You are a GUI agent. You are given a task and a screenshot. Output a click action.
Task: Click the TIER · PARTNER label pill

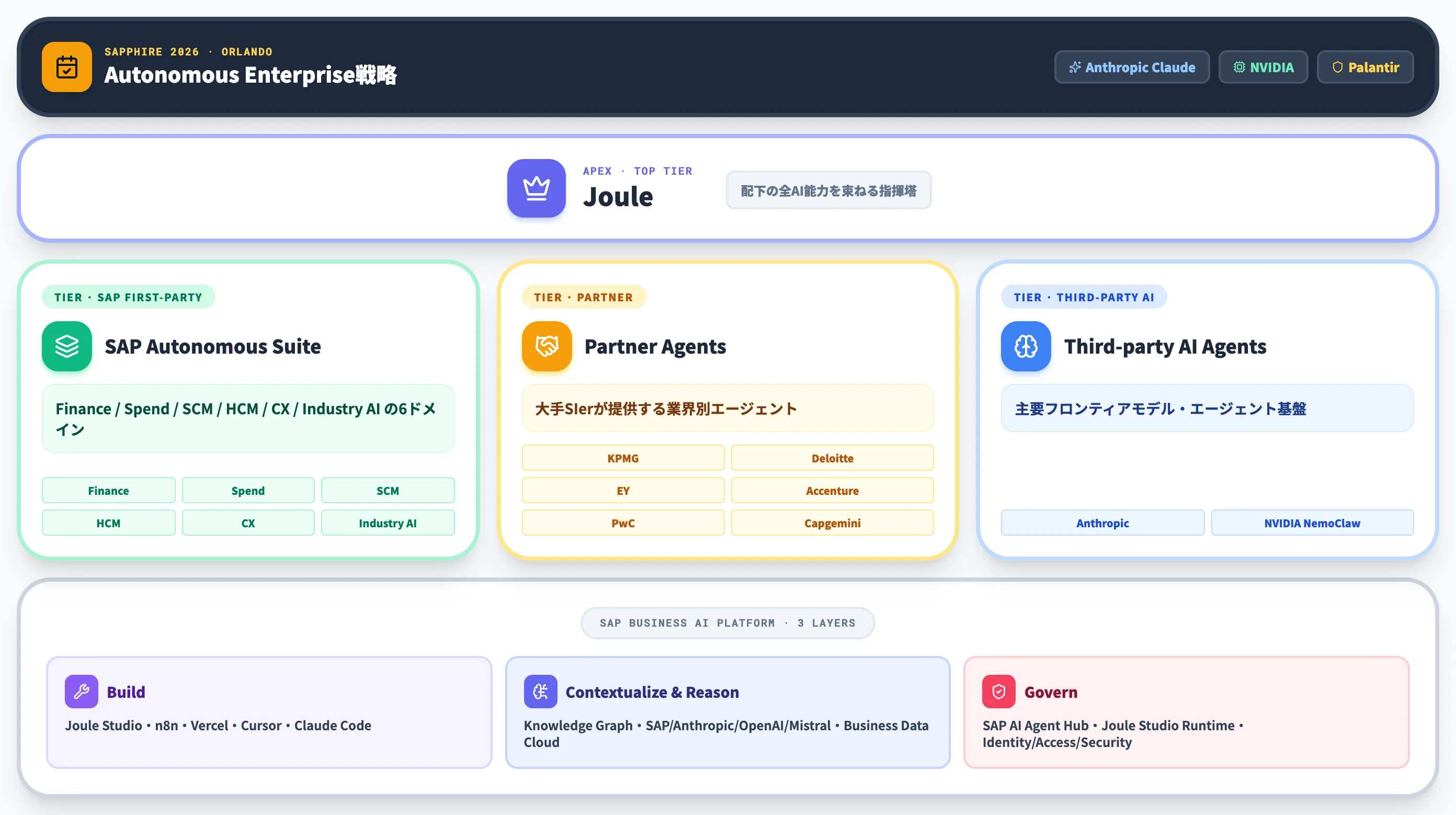(x=583, y=297)
